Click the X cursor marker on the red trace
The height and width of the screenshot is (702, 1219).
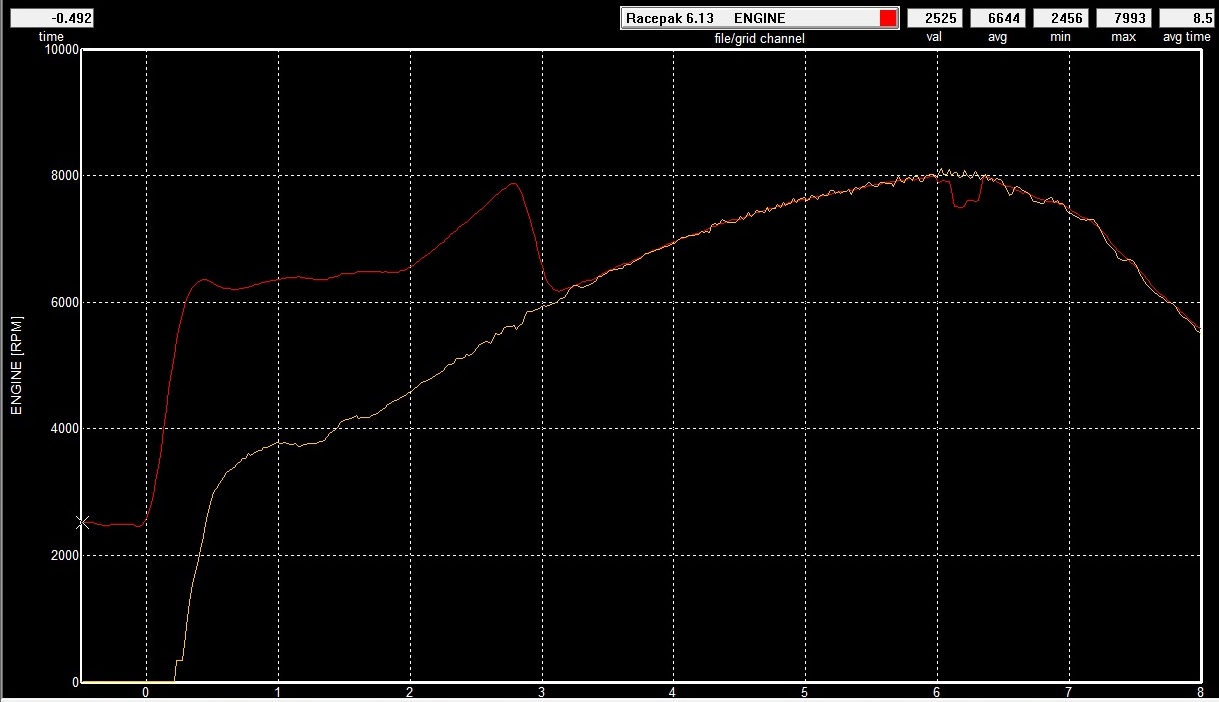(83, 522)
